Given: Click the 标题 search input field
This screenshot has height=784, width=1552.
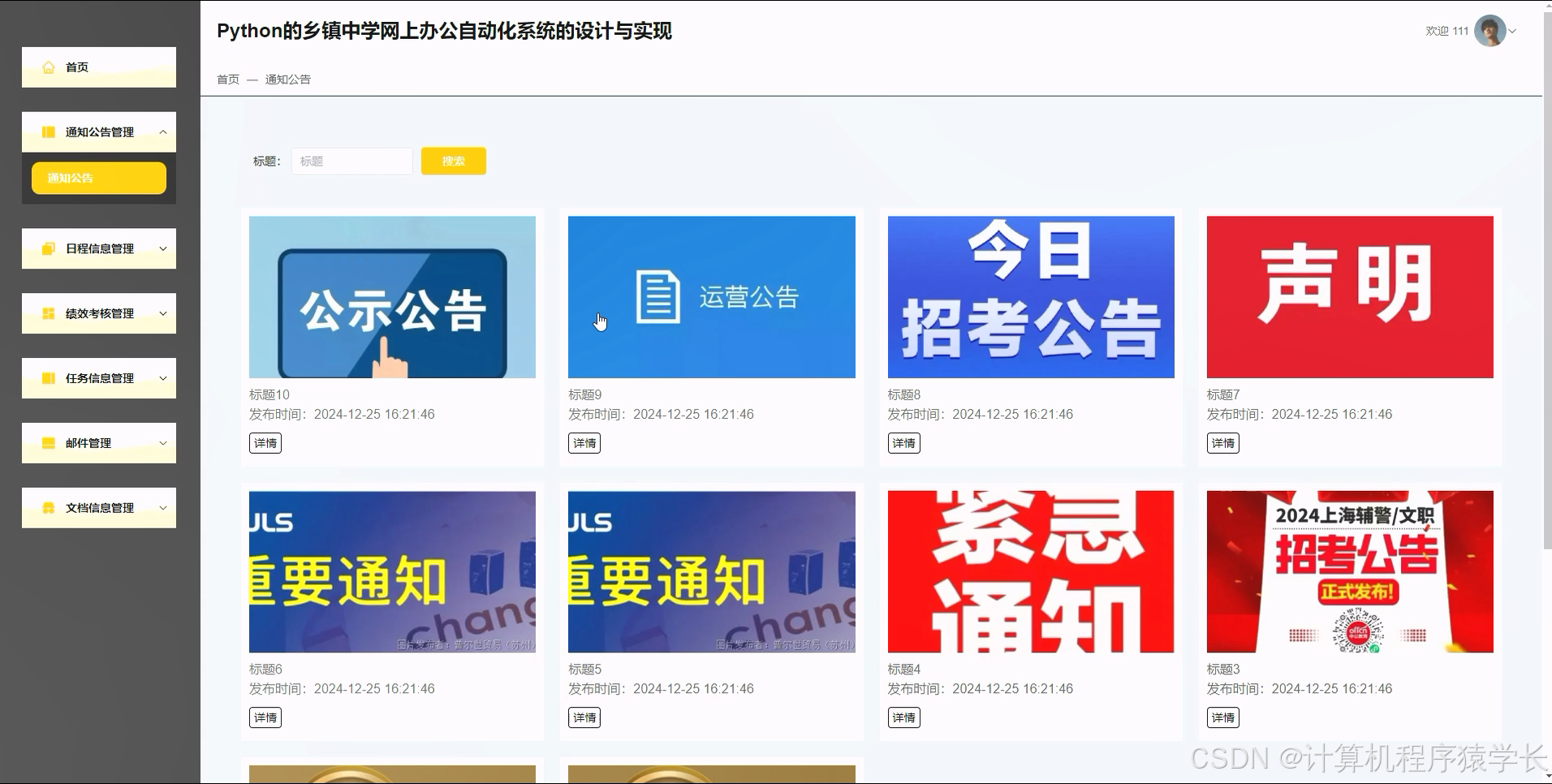Looking at the screenshot, I should pyautogui.click(x=351, y=161).
